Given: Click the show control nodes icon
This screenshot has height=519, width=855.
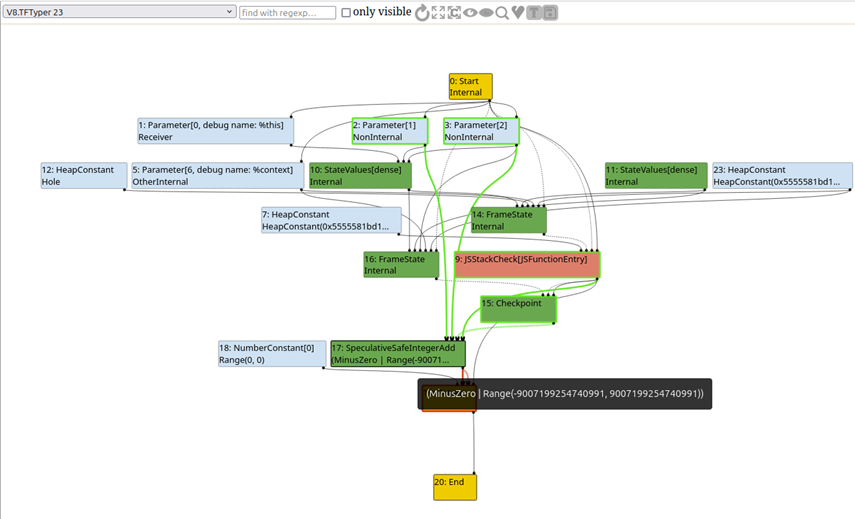Looking at the screenshot, I should tap(454, 13).
